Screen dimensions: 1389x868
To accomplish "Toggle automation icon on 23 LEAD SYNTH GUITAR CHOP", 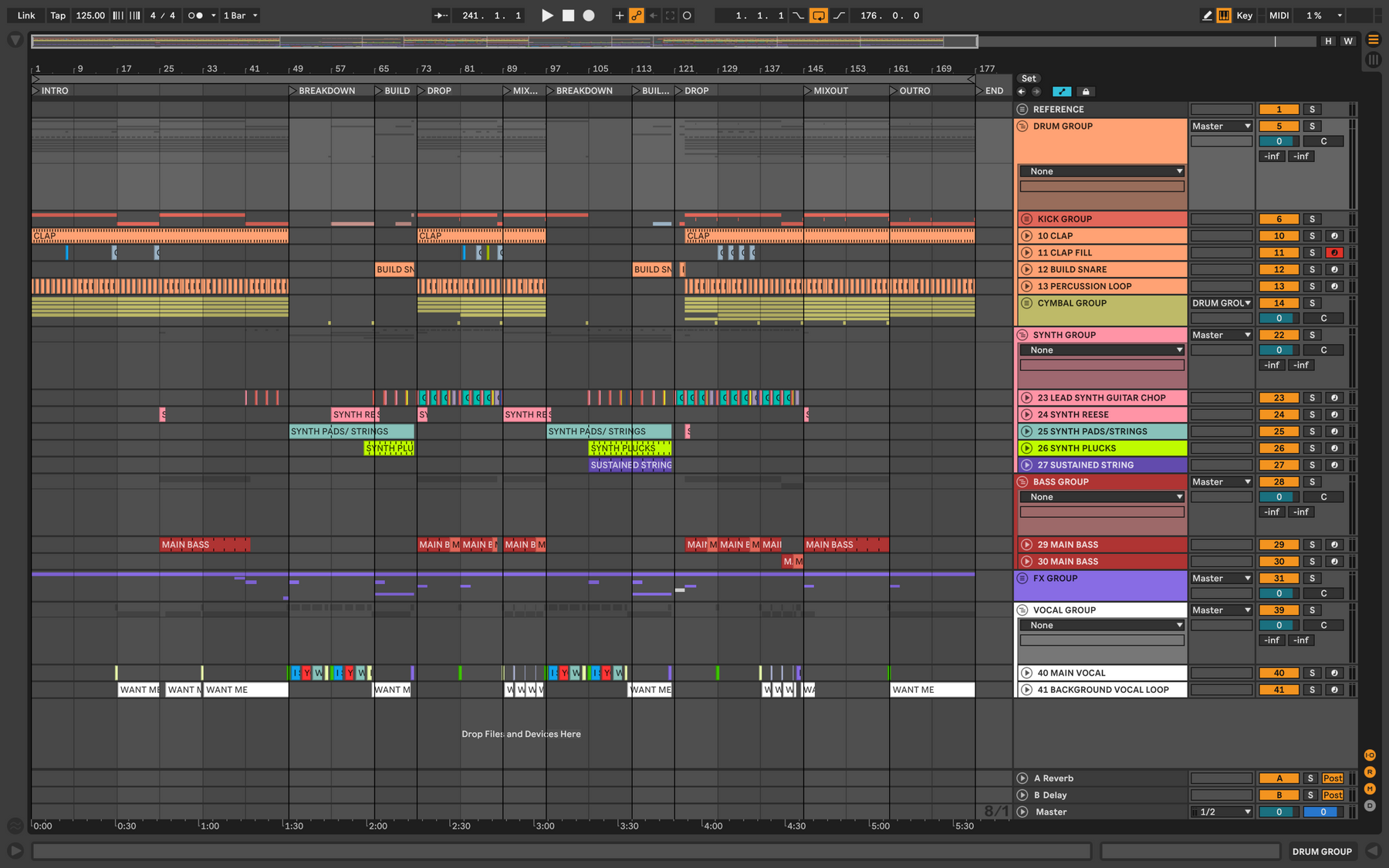I will [1334, 398].
